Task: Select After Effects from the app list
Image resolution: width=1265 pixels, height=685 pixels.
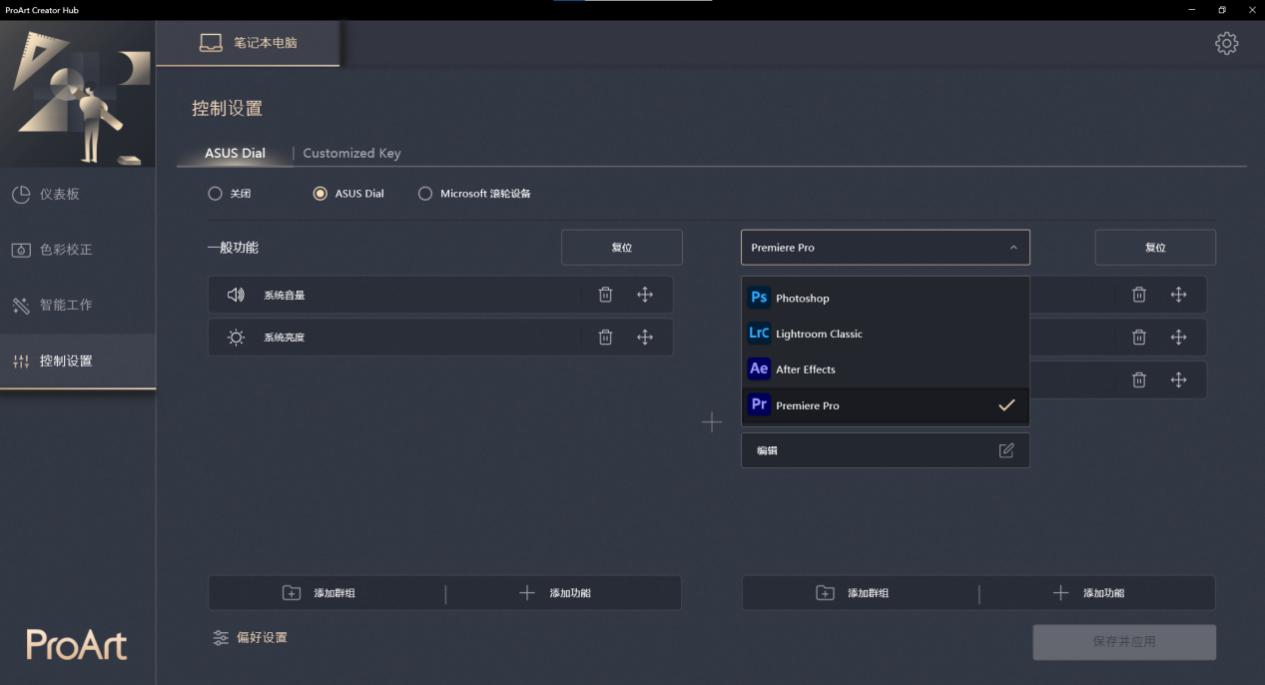Action: click(x=805, y=370)
